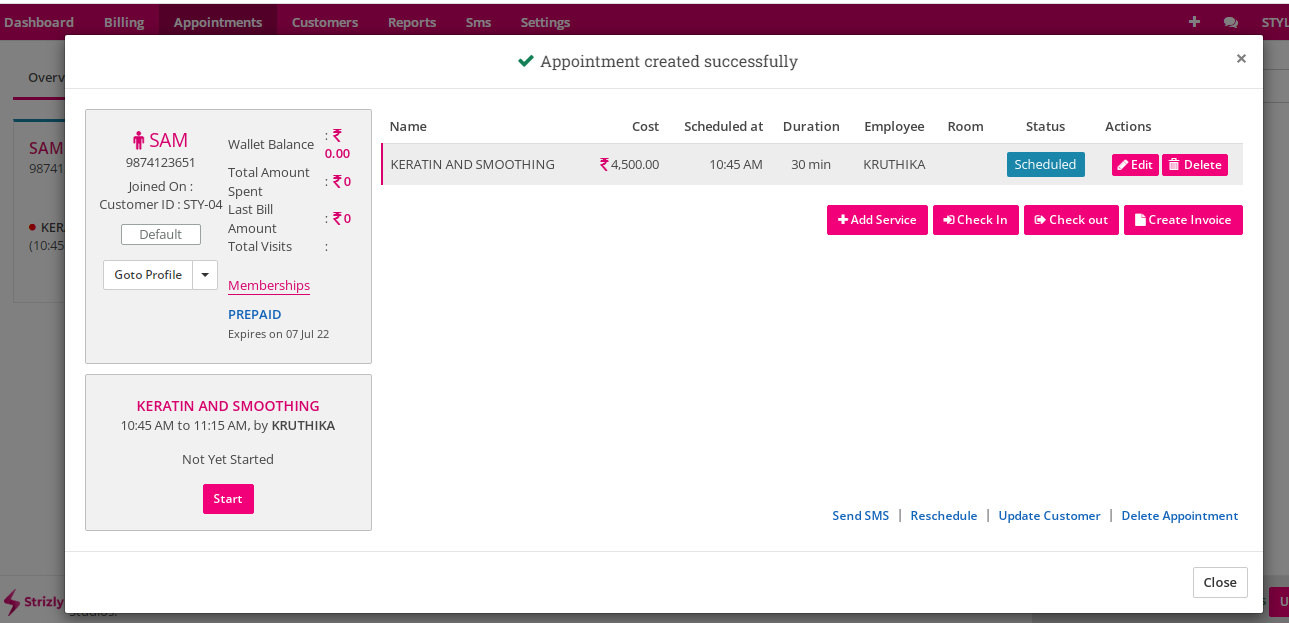
Task: Click the Name column header
Action: click(x=408, y=126)
